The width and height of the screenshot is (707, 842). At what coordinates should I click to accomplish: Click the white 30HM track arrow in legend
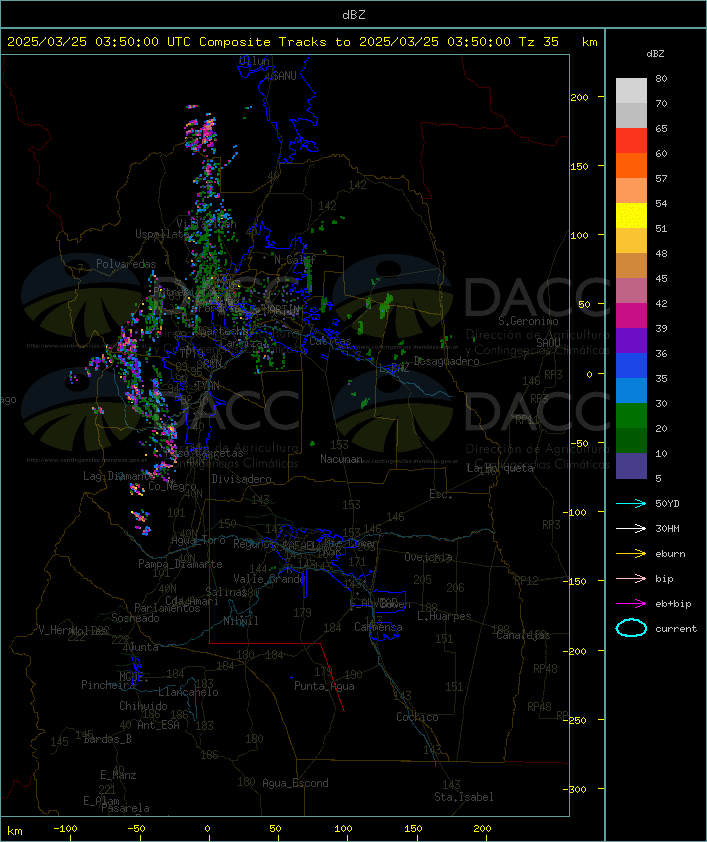(x=631, y=528)
